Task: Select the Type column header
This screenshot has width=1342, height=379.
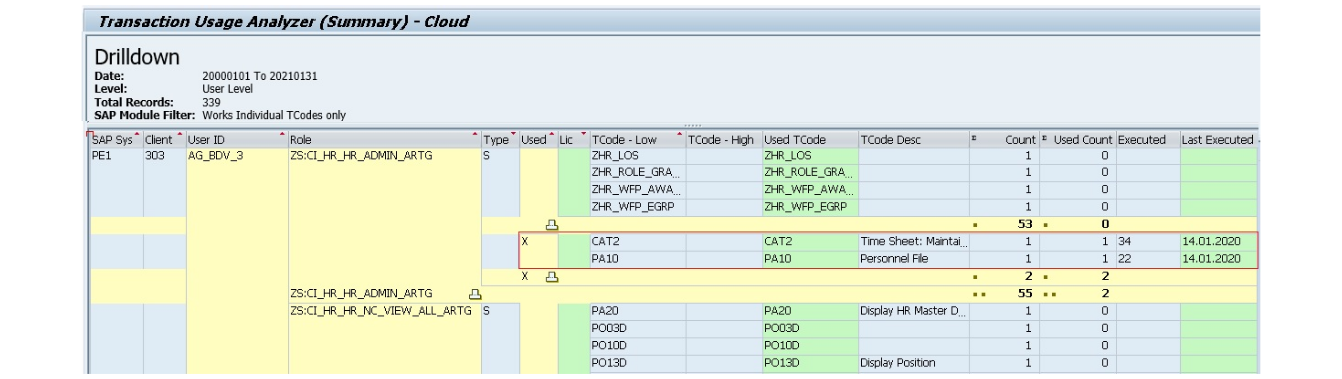Action: click(500, 141)
